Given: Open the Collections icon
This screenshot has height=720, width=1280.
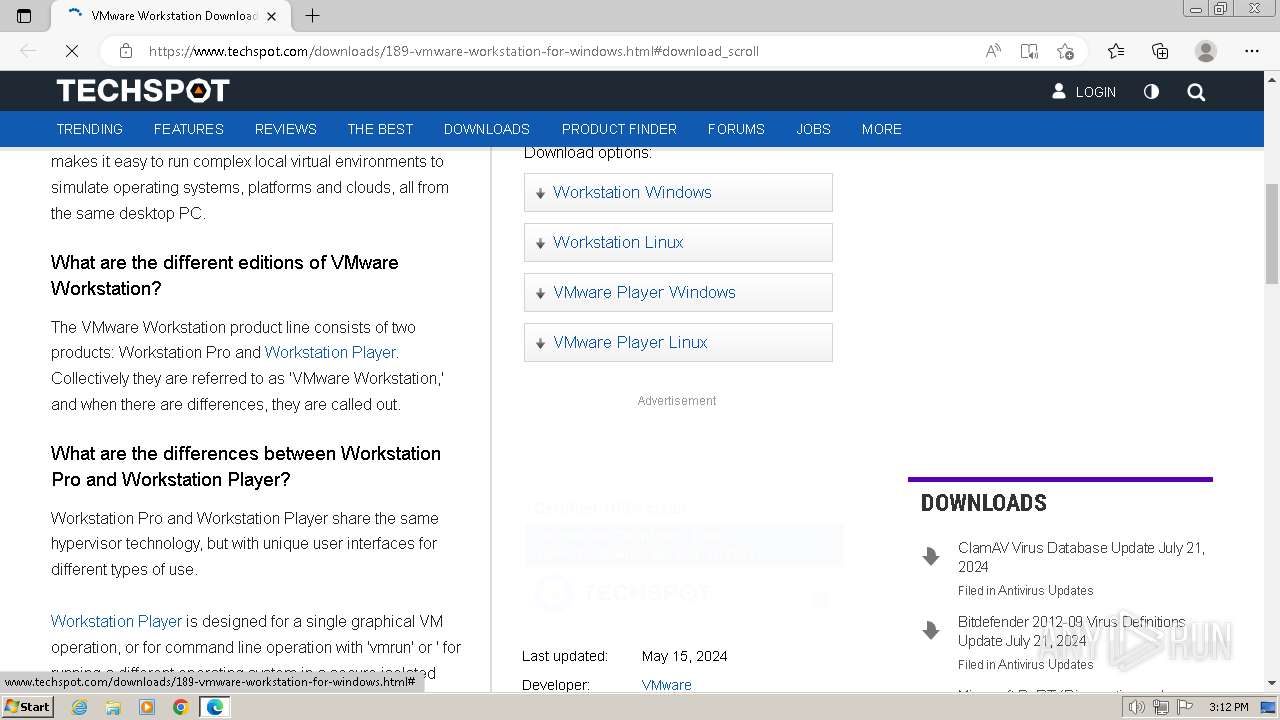Looking at the screenshot, I should [1160, 51].
